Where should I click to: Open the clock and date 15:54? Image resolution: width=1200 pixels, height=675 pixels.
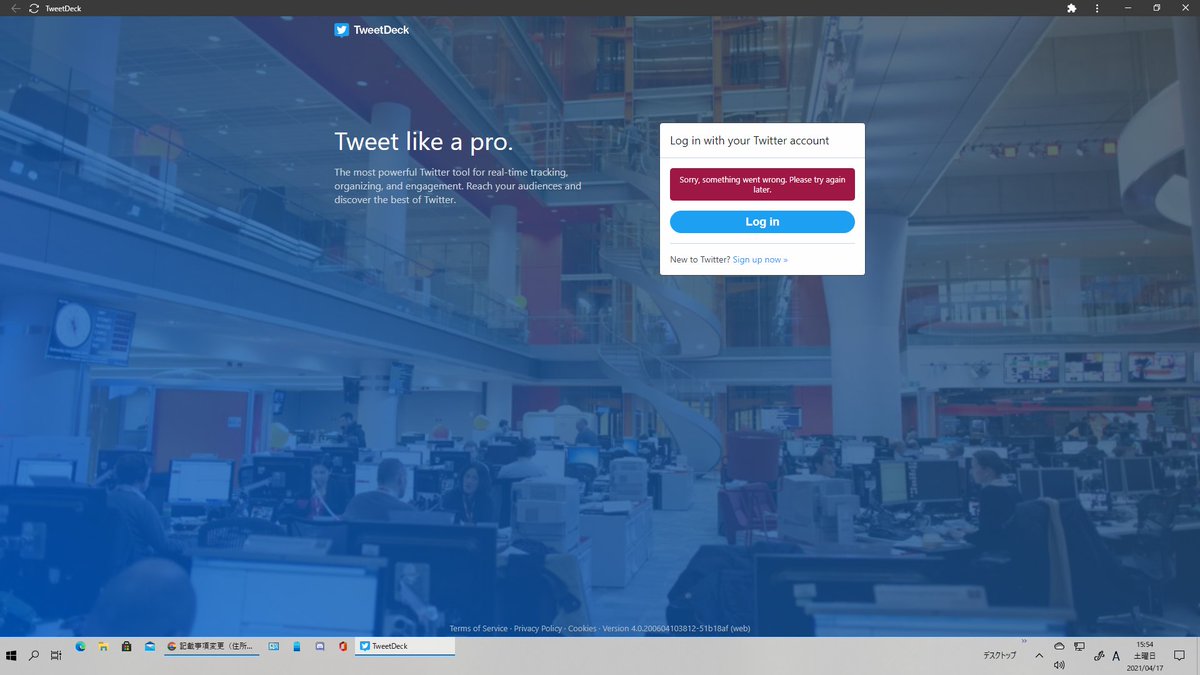1146,655
